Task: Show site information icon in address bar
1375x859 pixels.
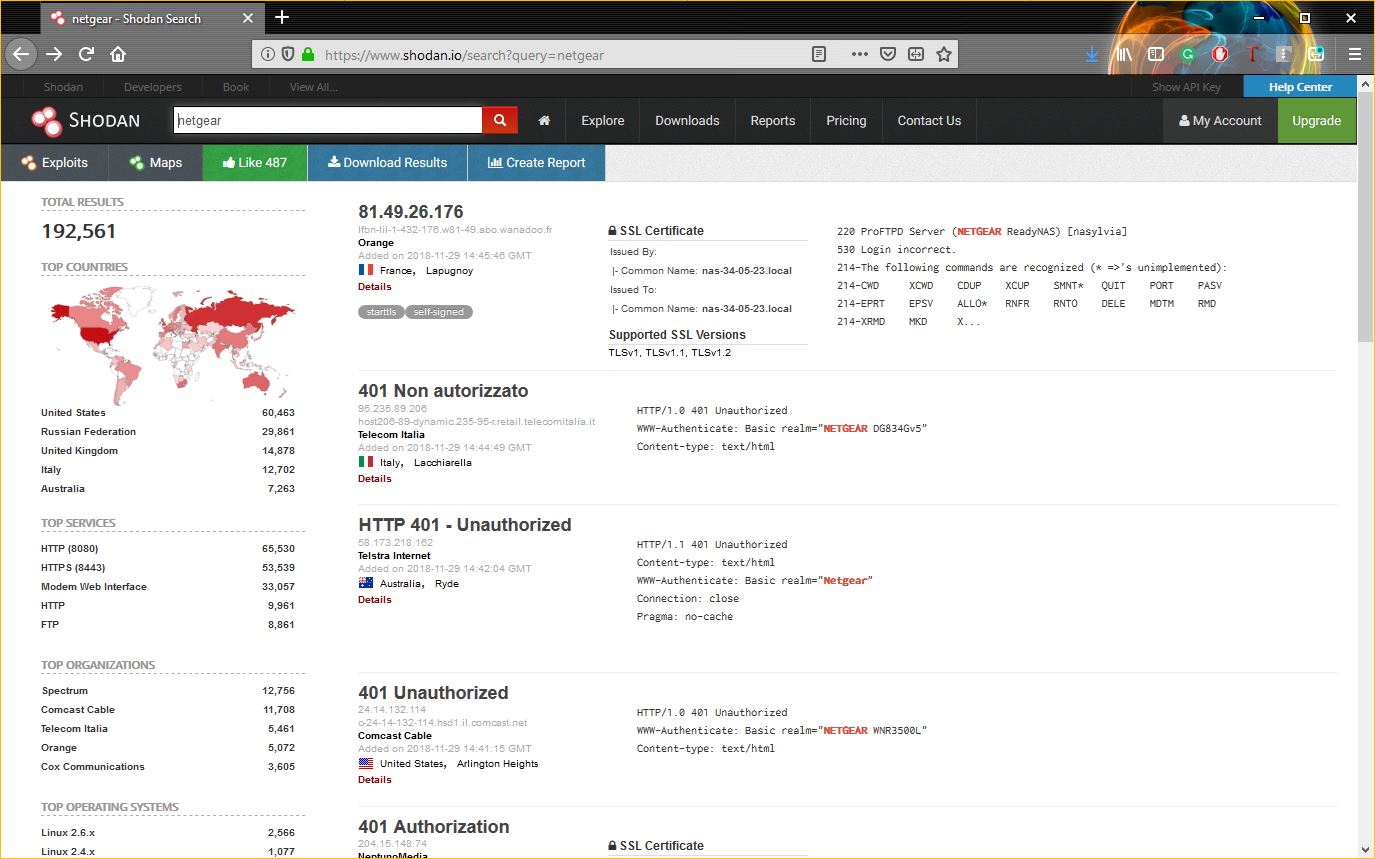Action: pos(268,55)
